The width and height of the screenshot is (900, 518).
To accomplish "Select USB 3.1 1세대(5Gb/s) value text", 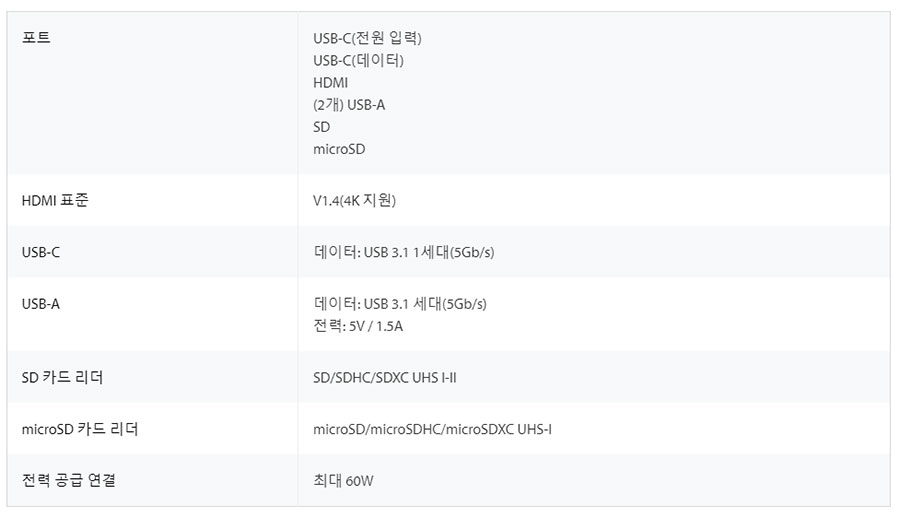I will point(429,252).
